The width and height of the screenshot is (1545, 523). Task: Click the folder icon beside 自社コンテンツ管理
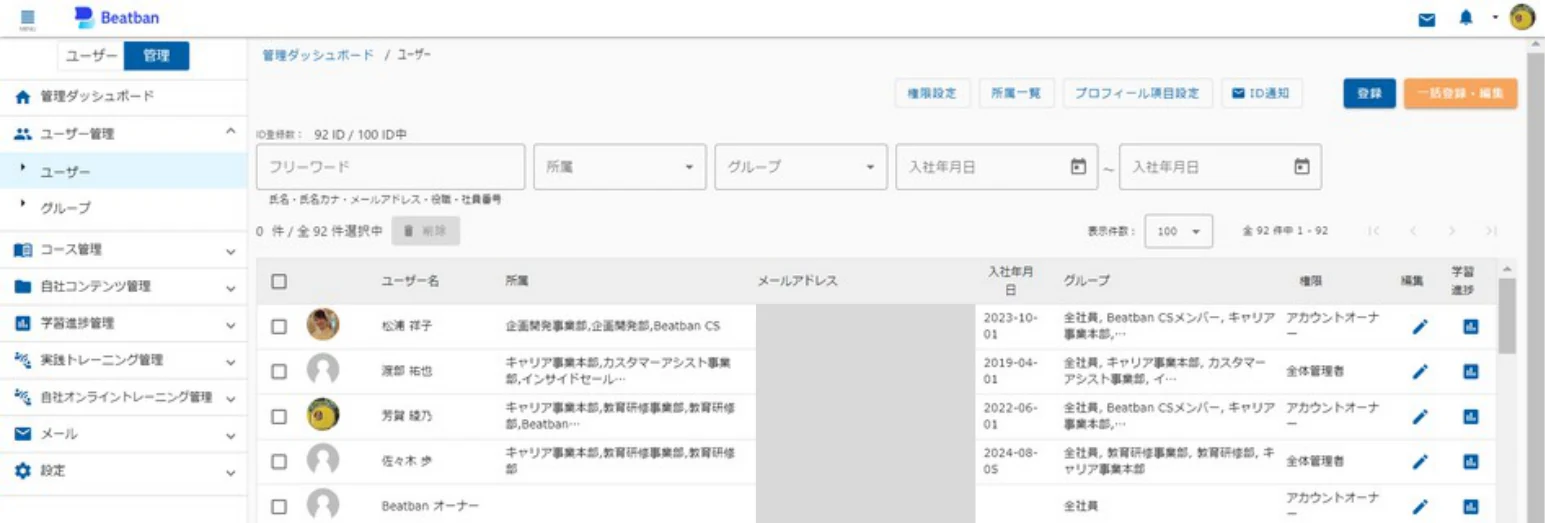click(23, 287)
